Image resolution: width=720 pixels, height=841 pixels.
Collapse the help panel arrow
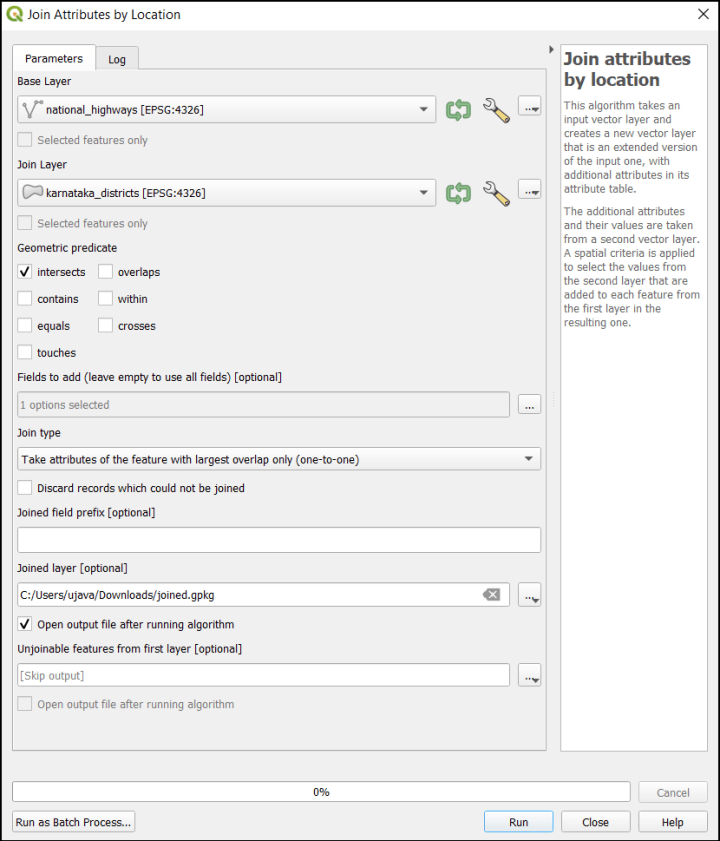pyautogui.click(x=551, y=49)
